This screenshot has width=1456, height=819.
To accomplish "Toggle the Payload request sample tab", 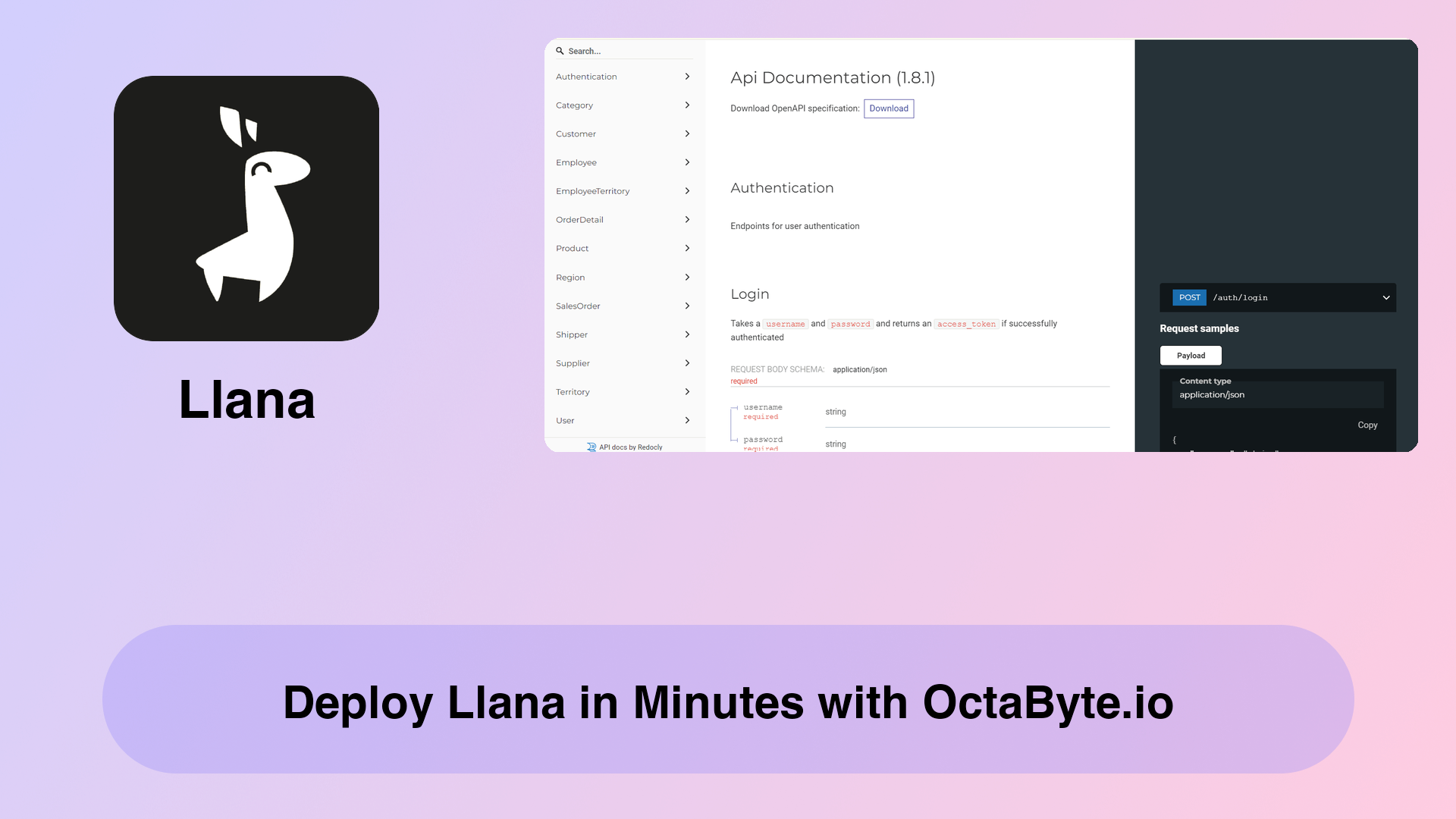I will point(1191,355).
